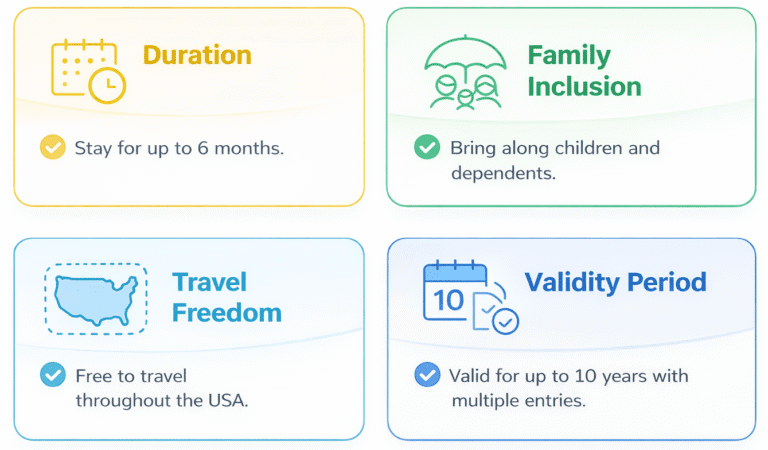Click the 'Travel Freedom' heading

click(x=226, y=297)
